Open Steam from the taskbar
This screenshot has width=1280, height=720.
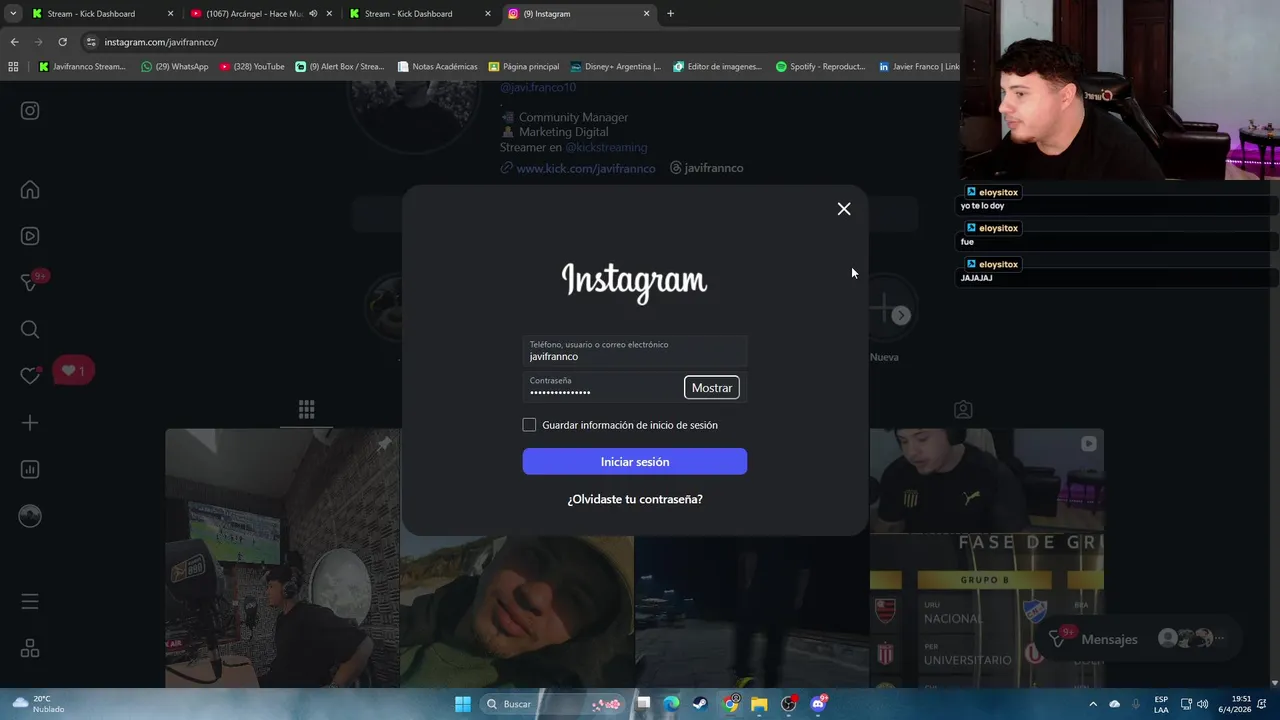point(700,704)
